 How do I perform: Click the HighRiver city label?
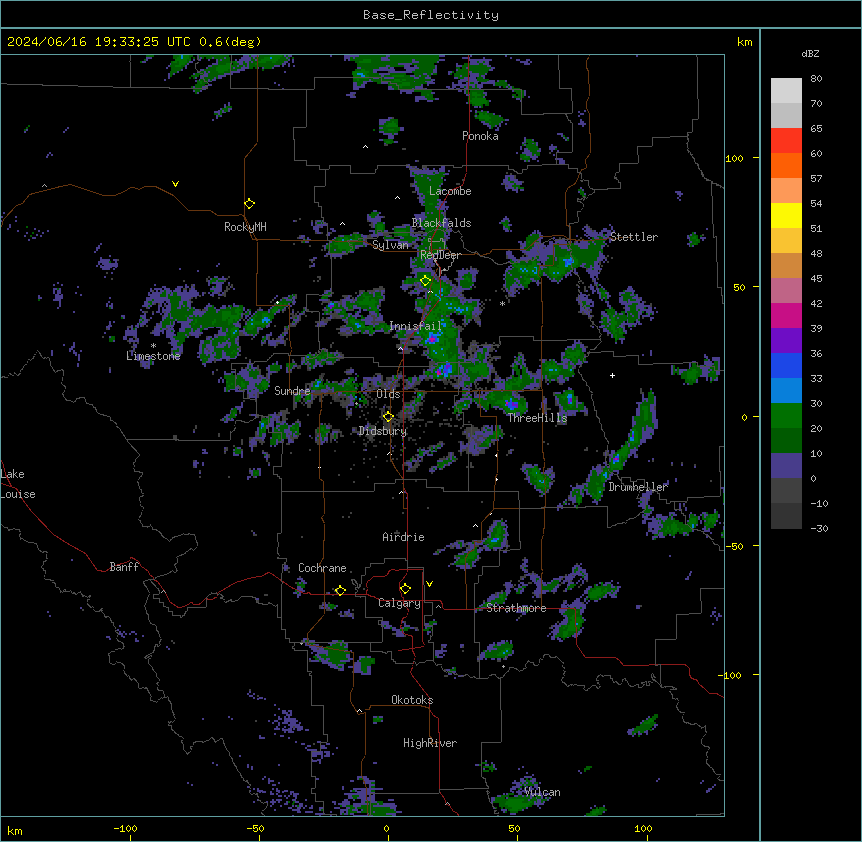coord(430,743)
